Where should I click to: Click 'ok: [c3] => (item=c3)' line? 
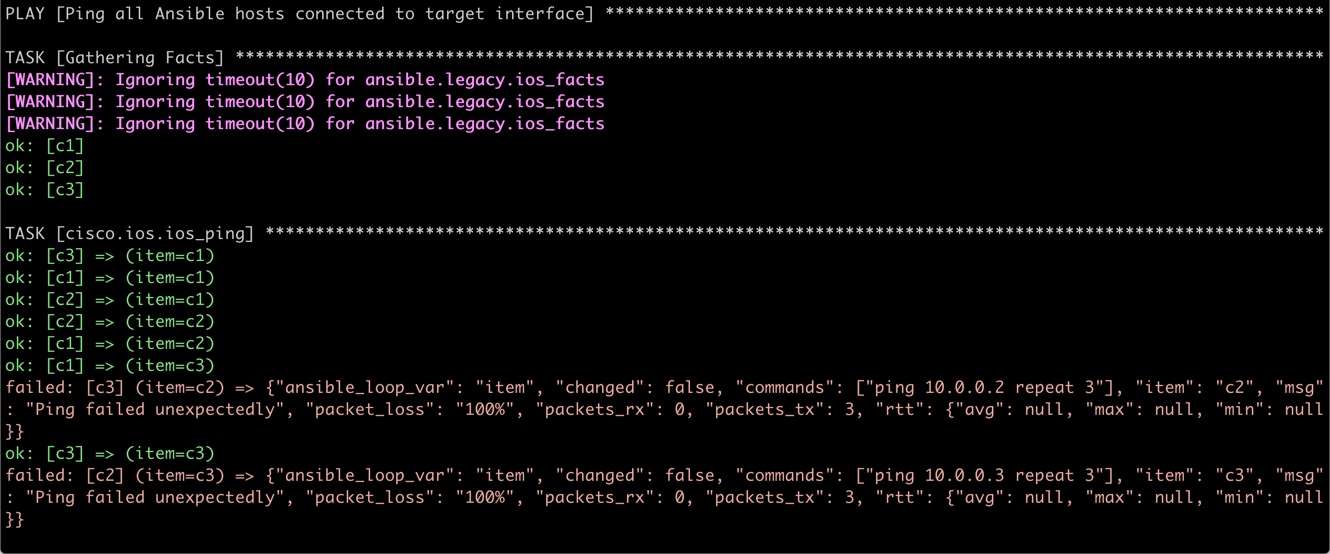110,454
